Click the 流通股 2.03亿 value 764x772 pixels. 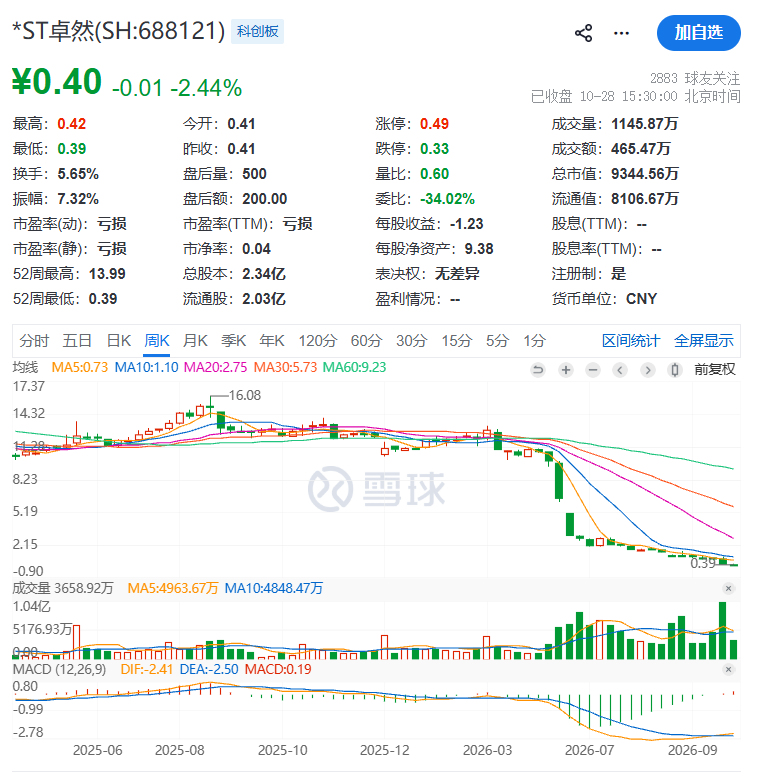click(x=263, y=299)
